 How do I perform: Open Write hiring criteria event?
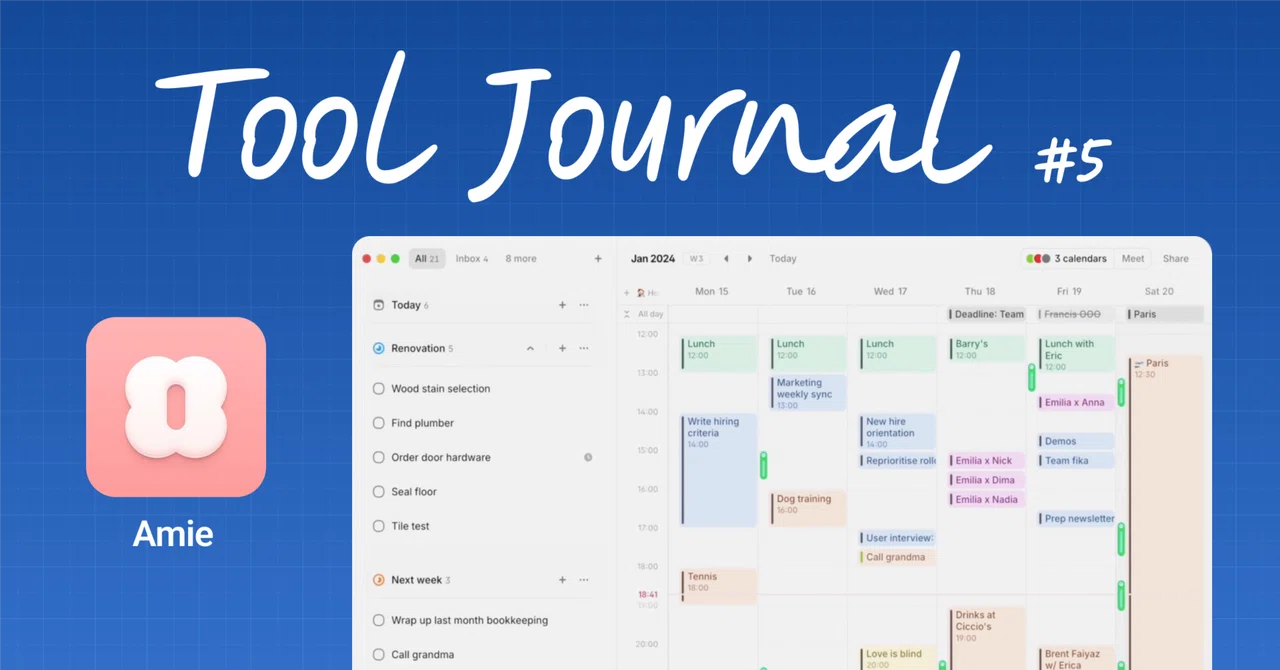point(719,470)
